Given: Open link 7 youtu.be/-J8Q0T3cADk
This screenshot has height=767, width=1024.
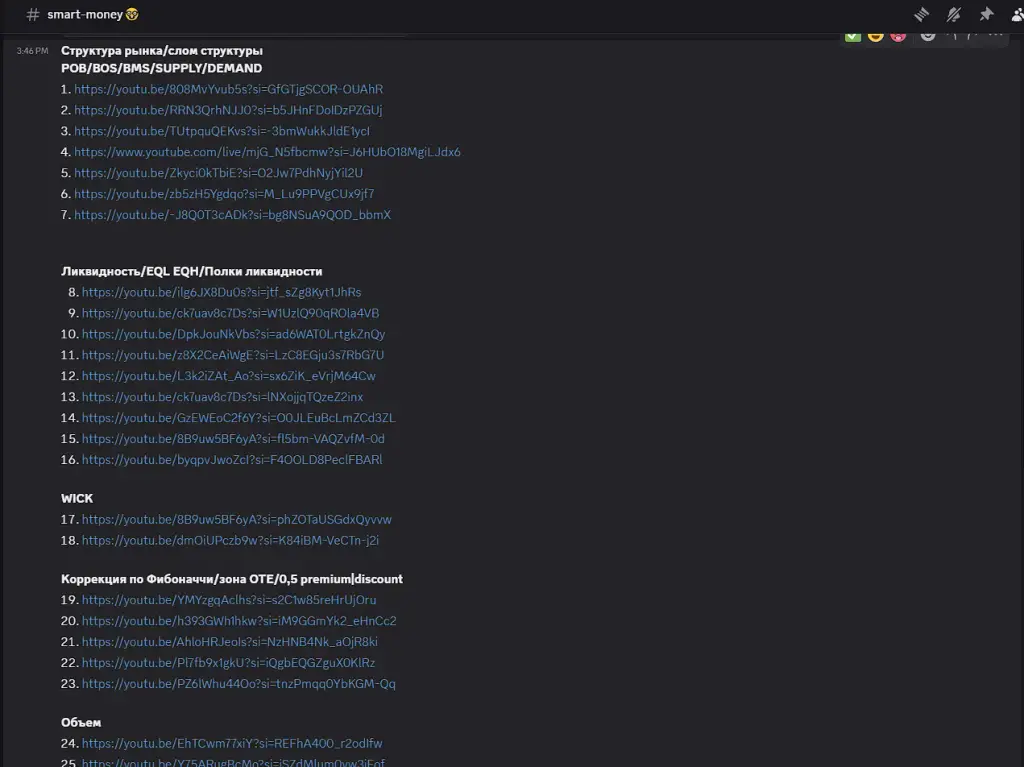Looking at the screenshot, I should click(232, 214).
